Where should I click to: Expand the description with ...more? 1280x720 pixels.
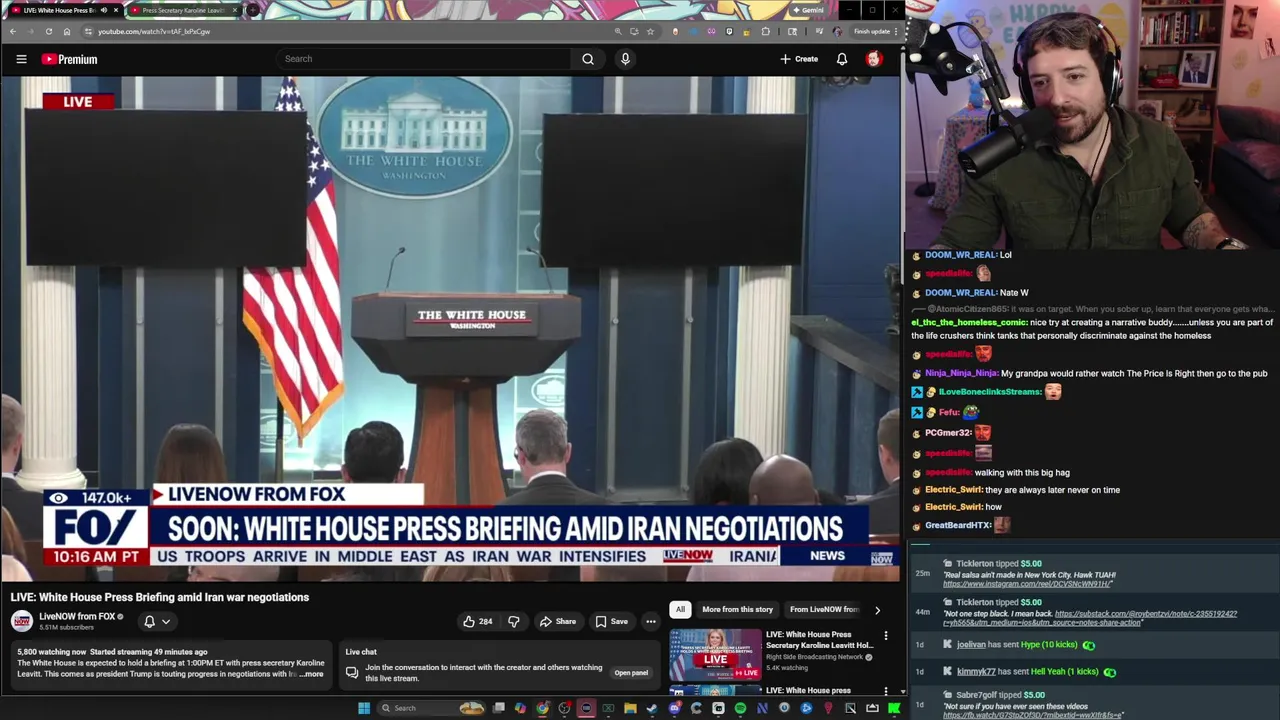pyautogui.click(x=312, y=674)
